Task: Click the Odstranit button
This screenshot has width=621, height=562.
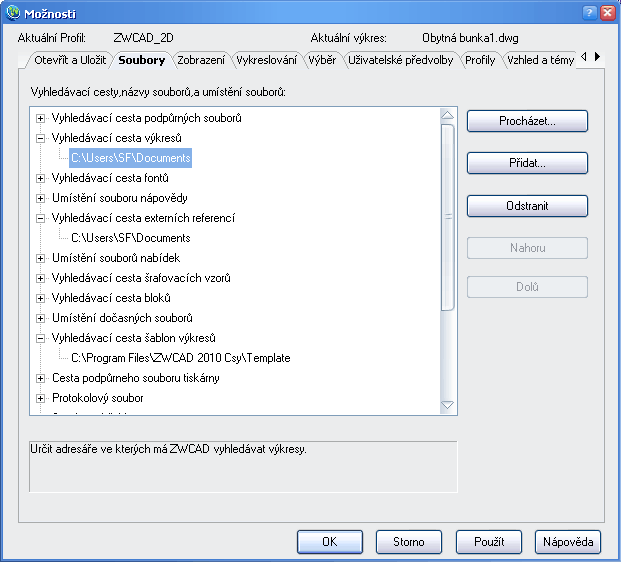Action: coord(527,206)
